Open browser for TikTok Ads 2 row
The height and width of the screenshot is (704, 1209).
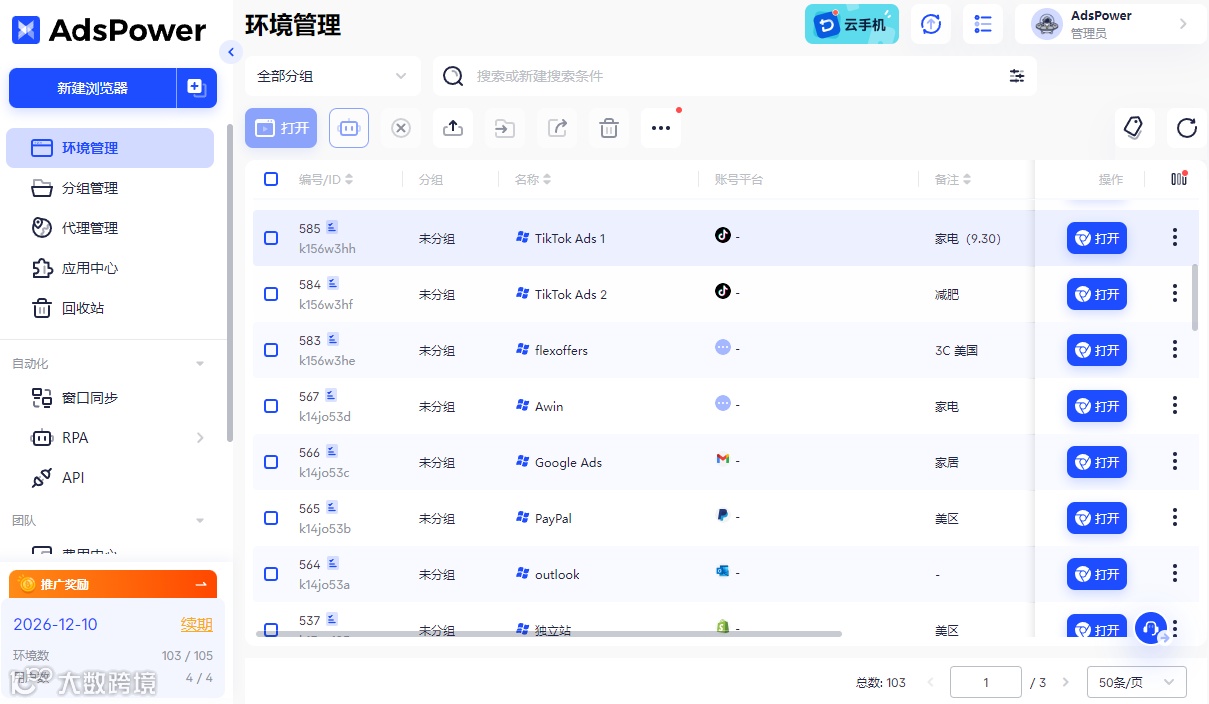tap(1097, 294)
